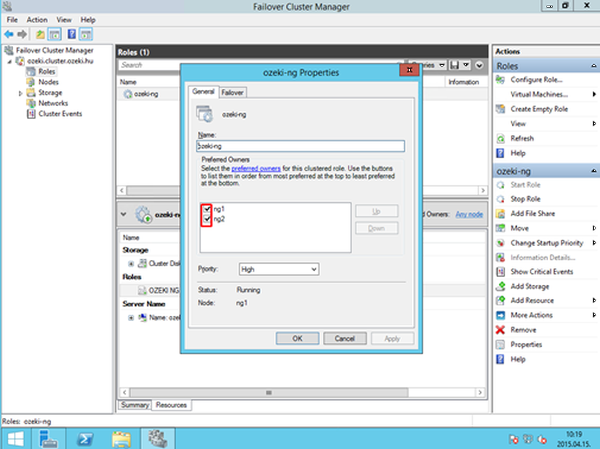
Task: Click the Cluster Events tree icon
Action: tap(31, 114)
